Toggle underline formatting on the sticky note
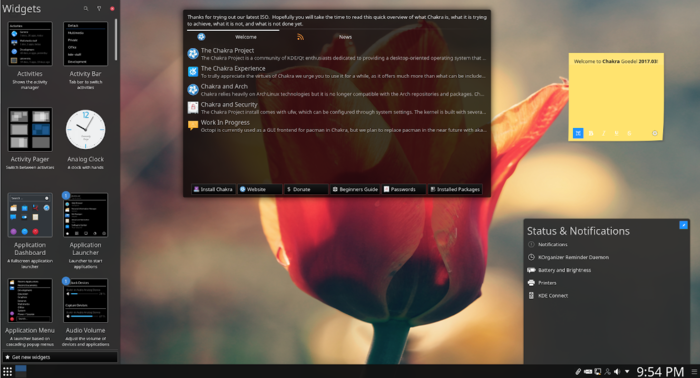The image size is (700, 378). point(617,133)
